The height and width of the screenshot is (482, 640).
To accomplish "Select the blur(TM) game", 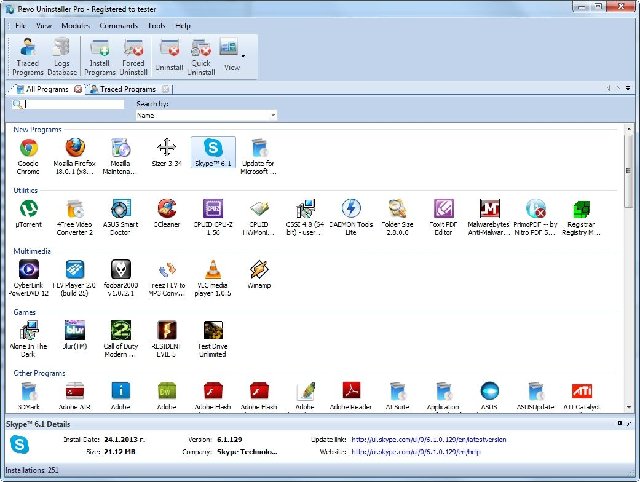I will [x=75, y=335].
